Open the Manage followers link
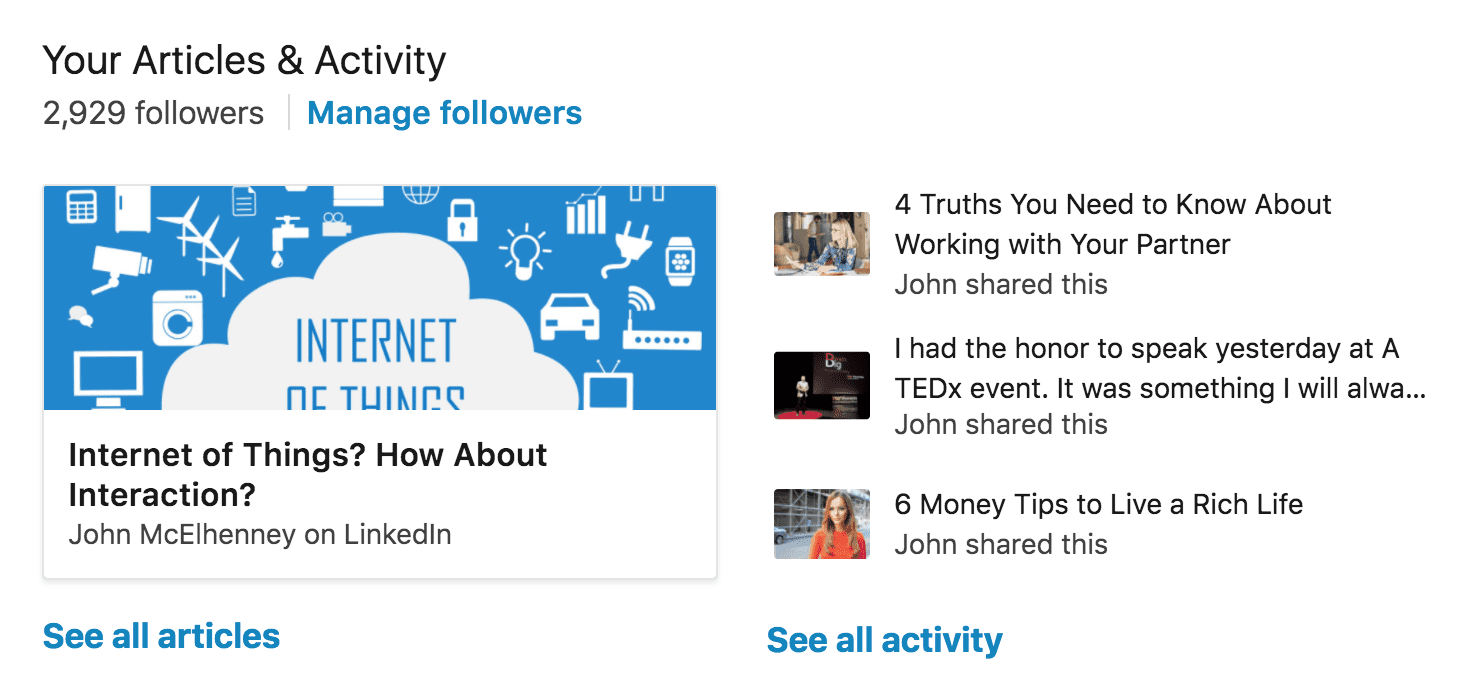Screen dimensions: 1470x692 [x=445, y=112]
